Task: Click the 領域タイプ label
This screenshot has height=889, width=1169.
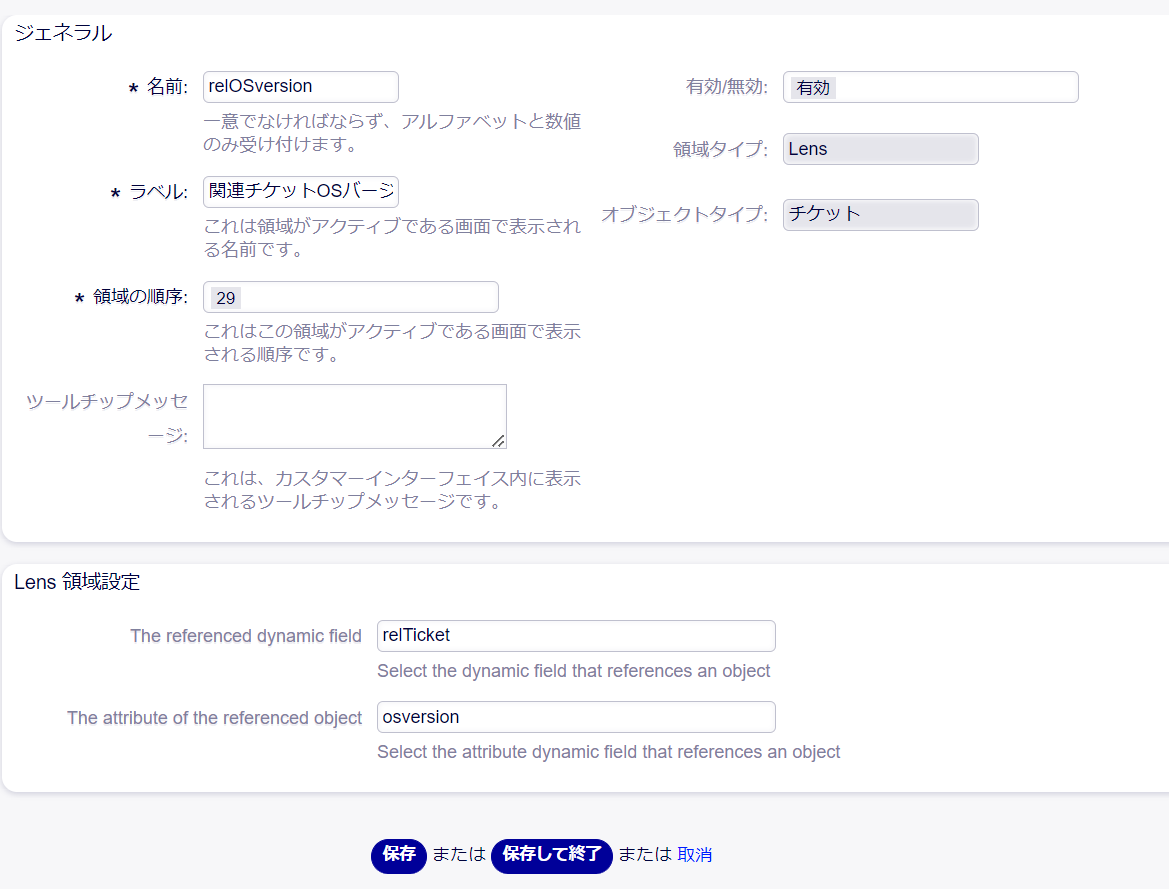Action: (720, 149)
